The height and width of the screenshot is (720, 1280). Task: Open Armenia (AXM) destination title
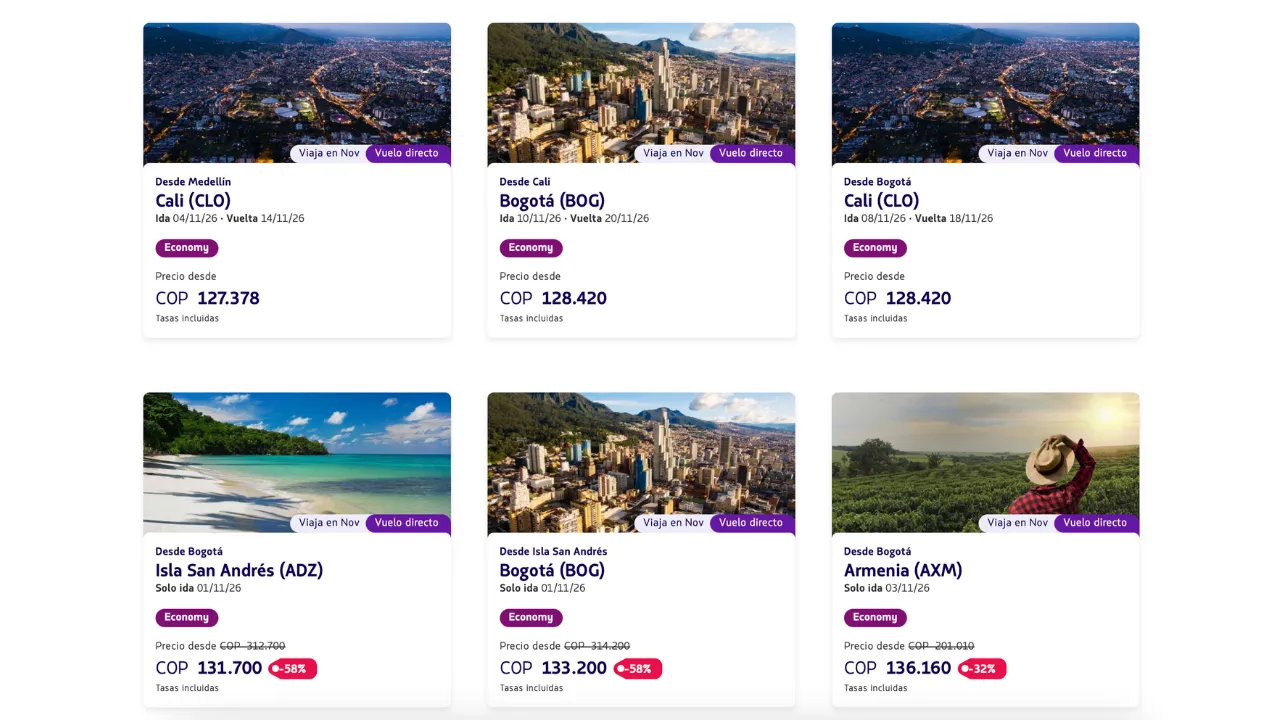point(903,571)
